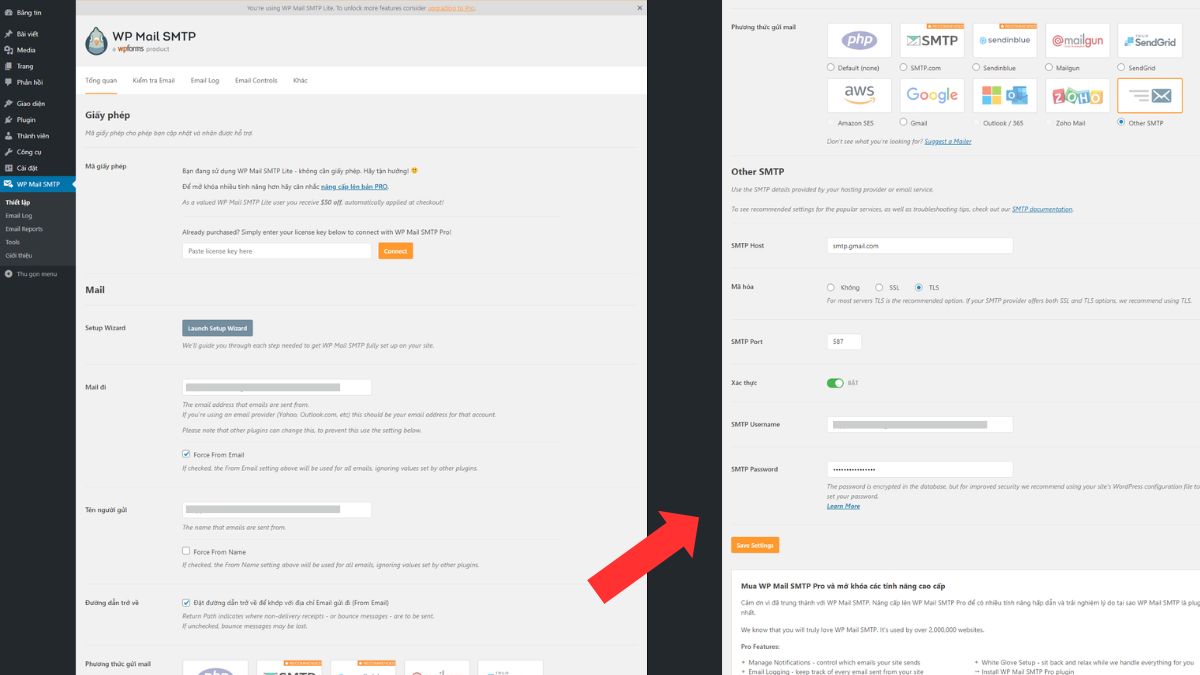Toggle the return path (Đặt đường dẫn trở về) checkbox
This screenshot has width=1200, height=675.
click(186, 602)
